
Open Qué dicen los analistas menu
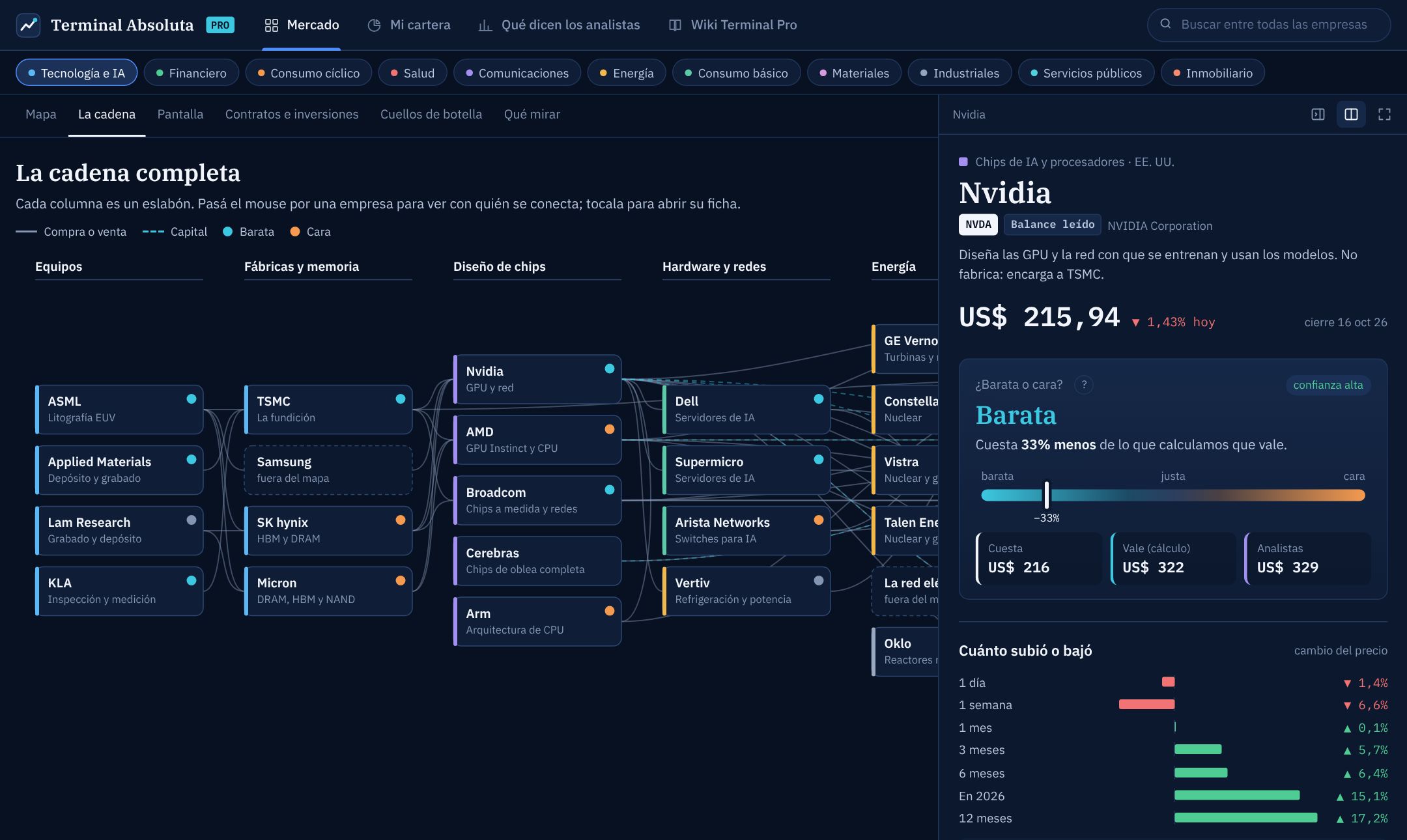(559, 25)
